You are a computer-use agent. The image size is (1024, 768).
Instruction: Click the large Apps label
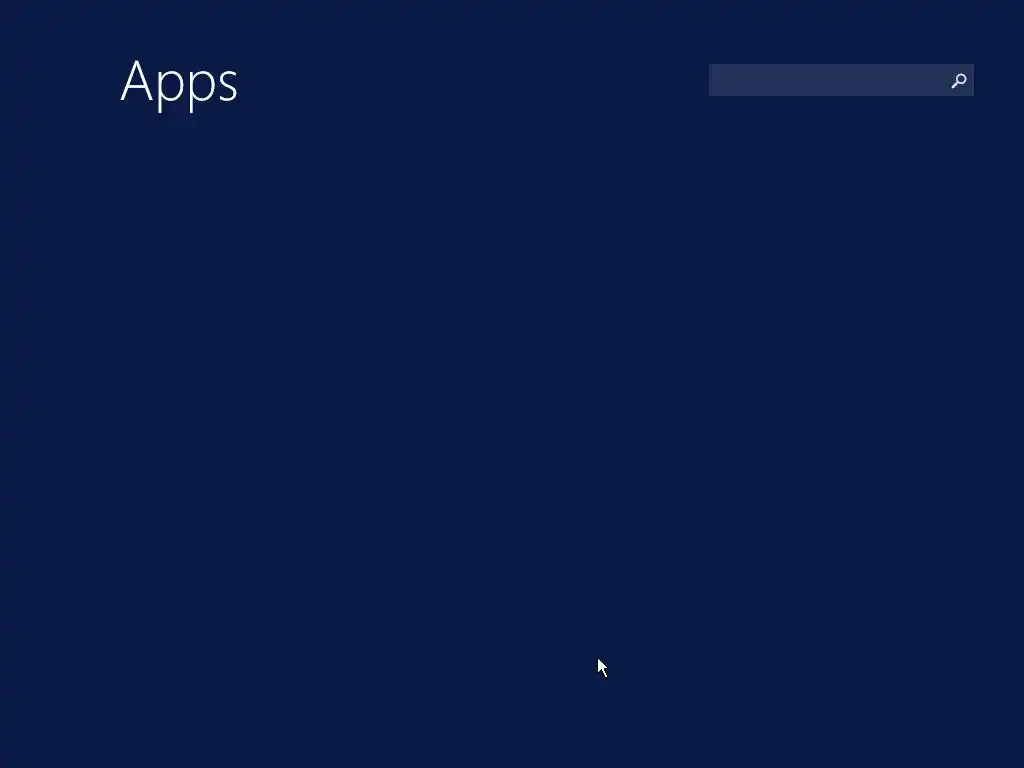(x=179, y=83)
